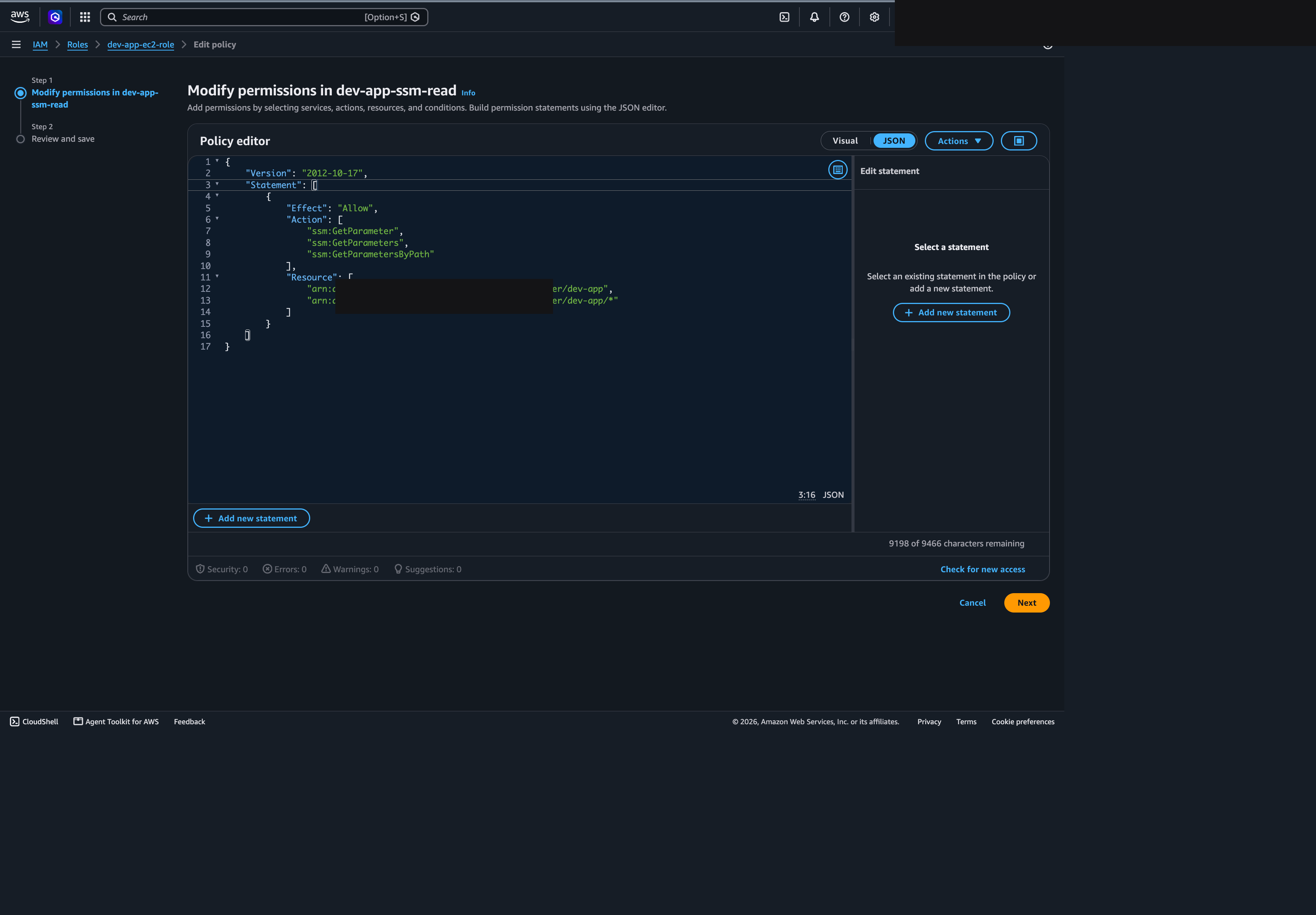Collapse the Action array on line 6
The width and height of the screenshot is (1316, 915).
pyautogui.click(x=217, y=219)
